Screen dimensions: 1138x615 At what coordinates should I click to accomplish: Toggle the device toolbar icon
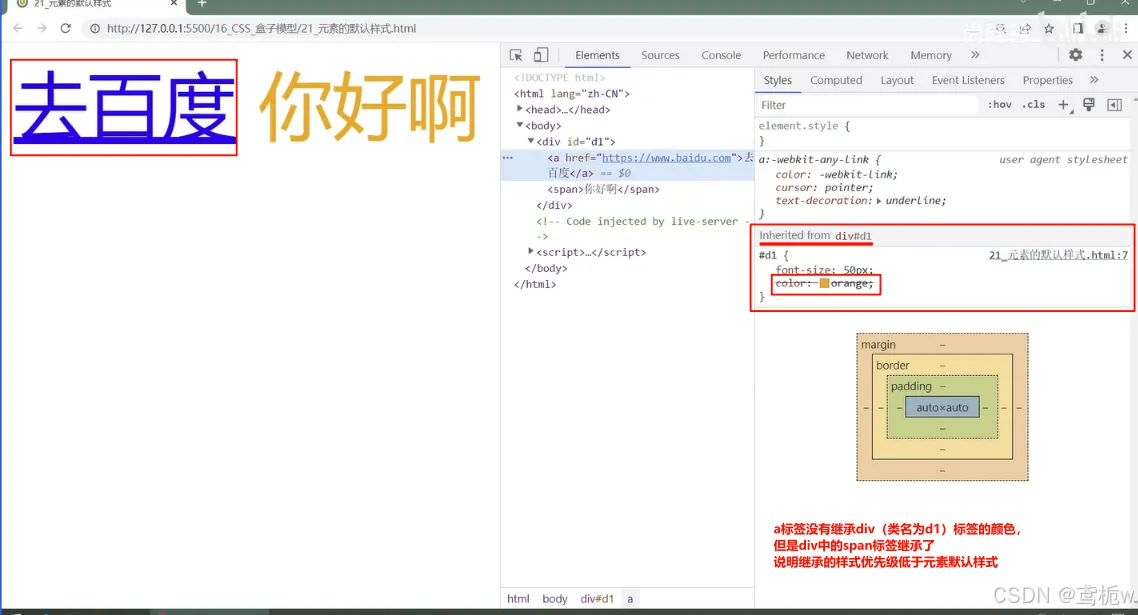tap(541, 55)
